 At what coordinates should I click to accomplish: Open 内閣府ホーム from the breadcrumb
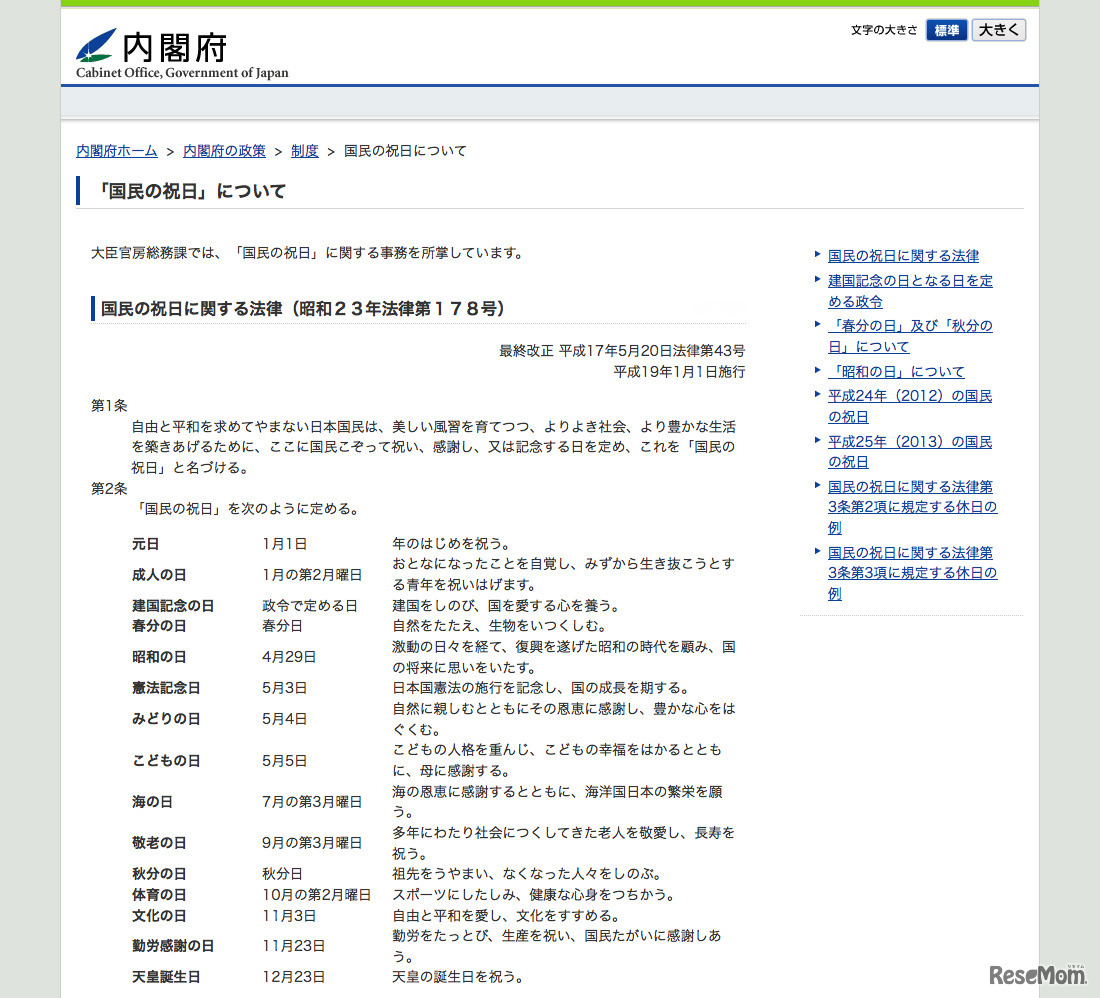click(116, 150)
